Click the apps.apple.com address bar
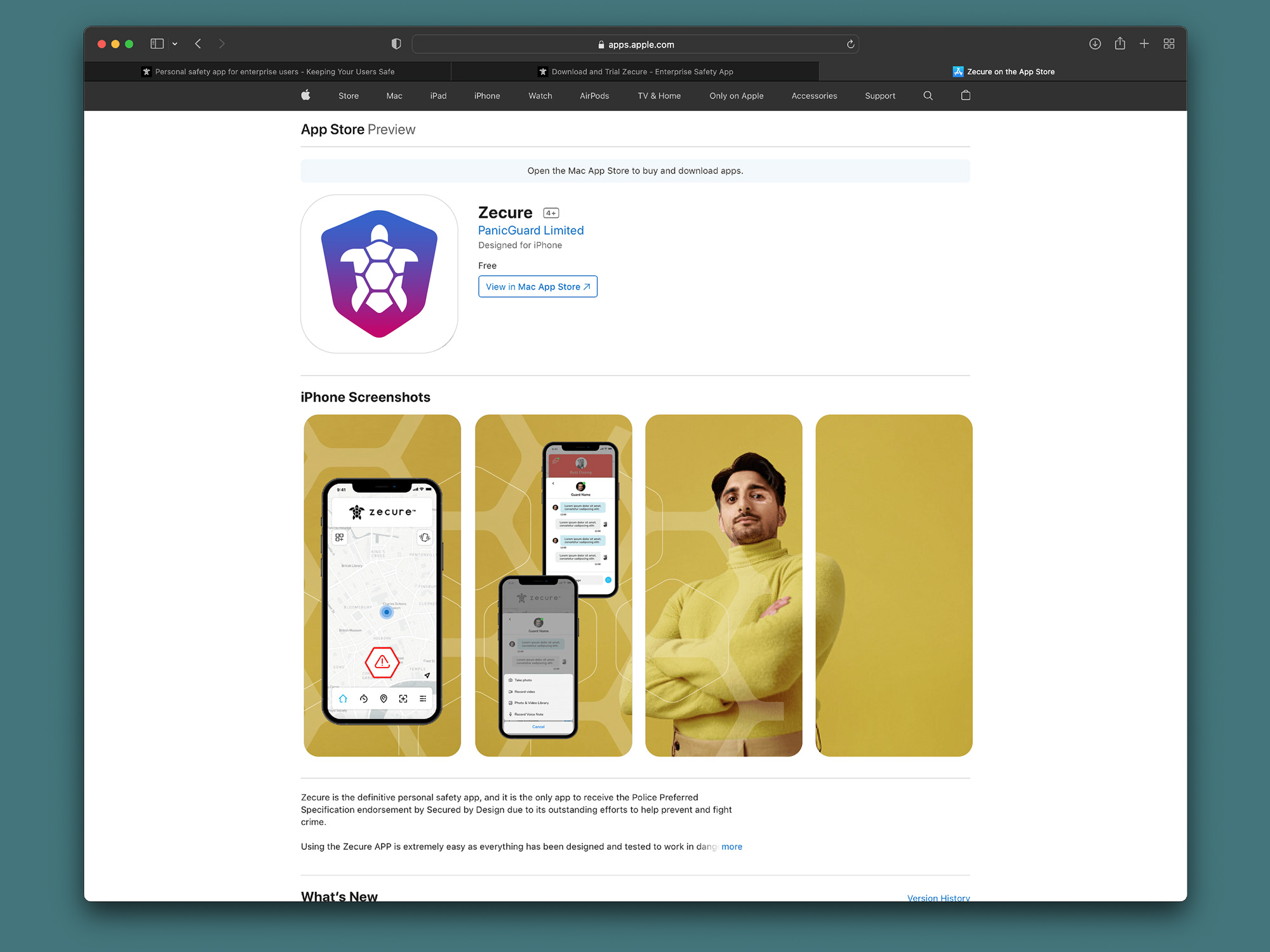This screenshot has width=1270, height=952. tap(635, 44)
